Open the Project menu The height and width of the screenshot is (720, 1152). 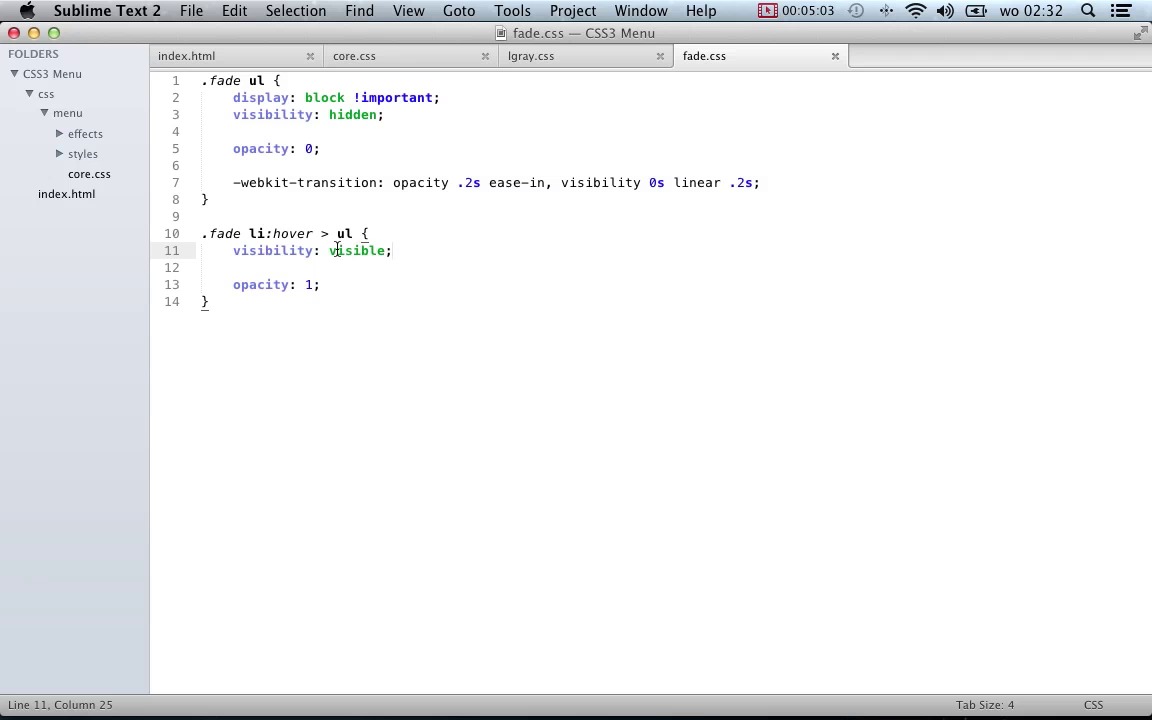pos(572,10)
